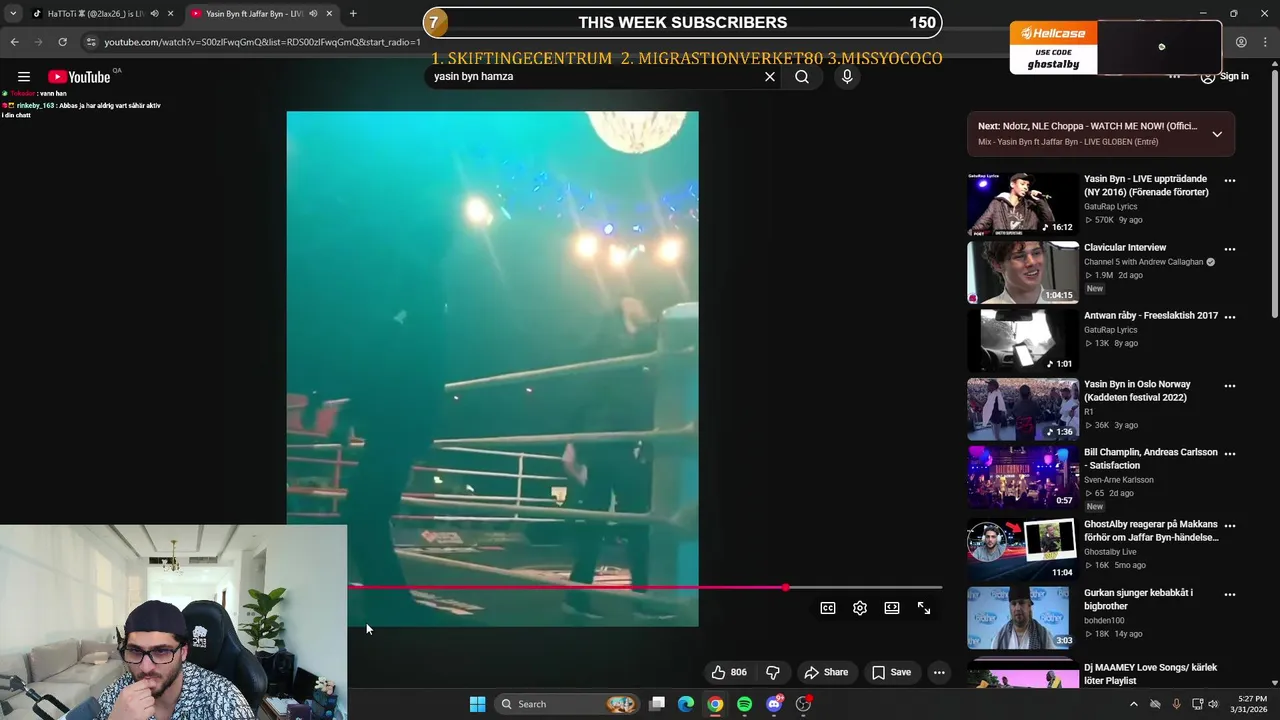This screenshot has height=720, width=1280.
Task: Open Task View on the taskbar
Action: (657, 704)
